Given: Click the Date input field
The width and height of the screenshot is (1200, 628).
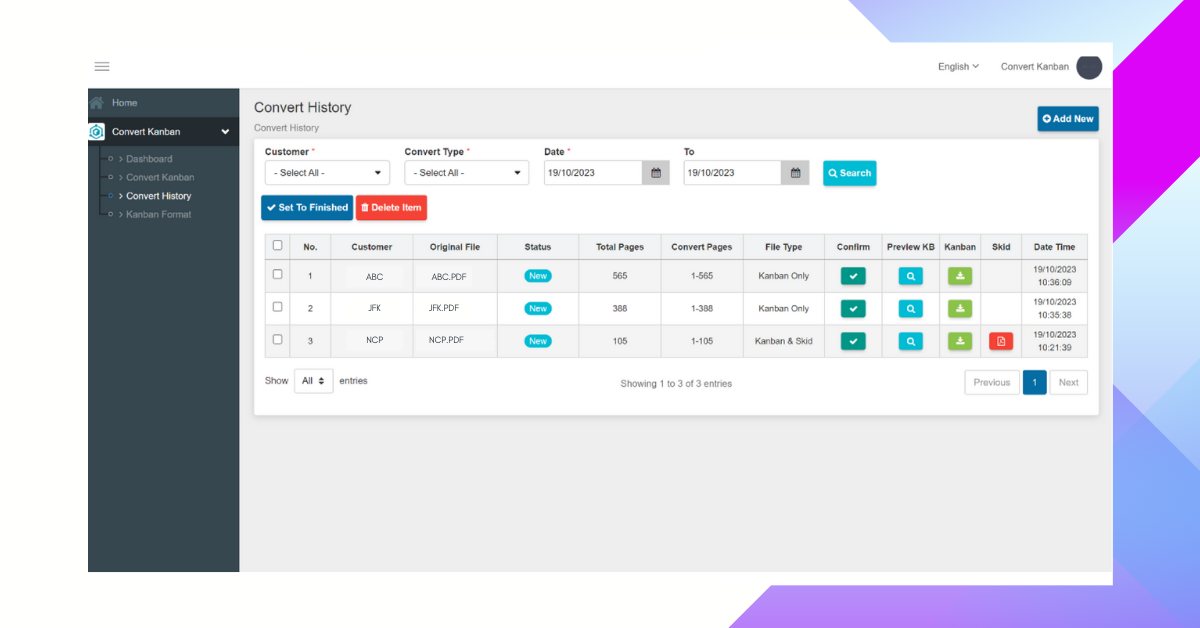Looking at the screenshot, I should pyautogui.click(x=593, y=173).
